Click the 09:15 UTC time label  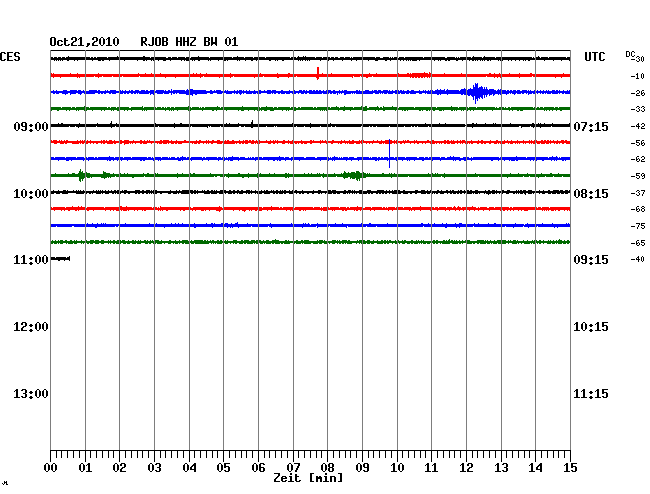pos(591,260)
